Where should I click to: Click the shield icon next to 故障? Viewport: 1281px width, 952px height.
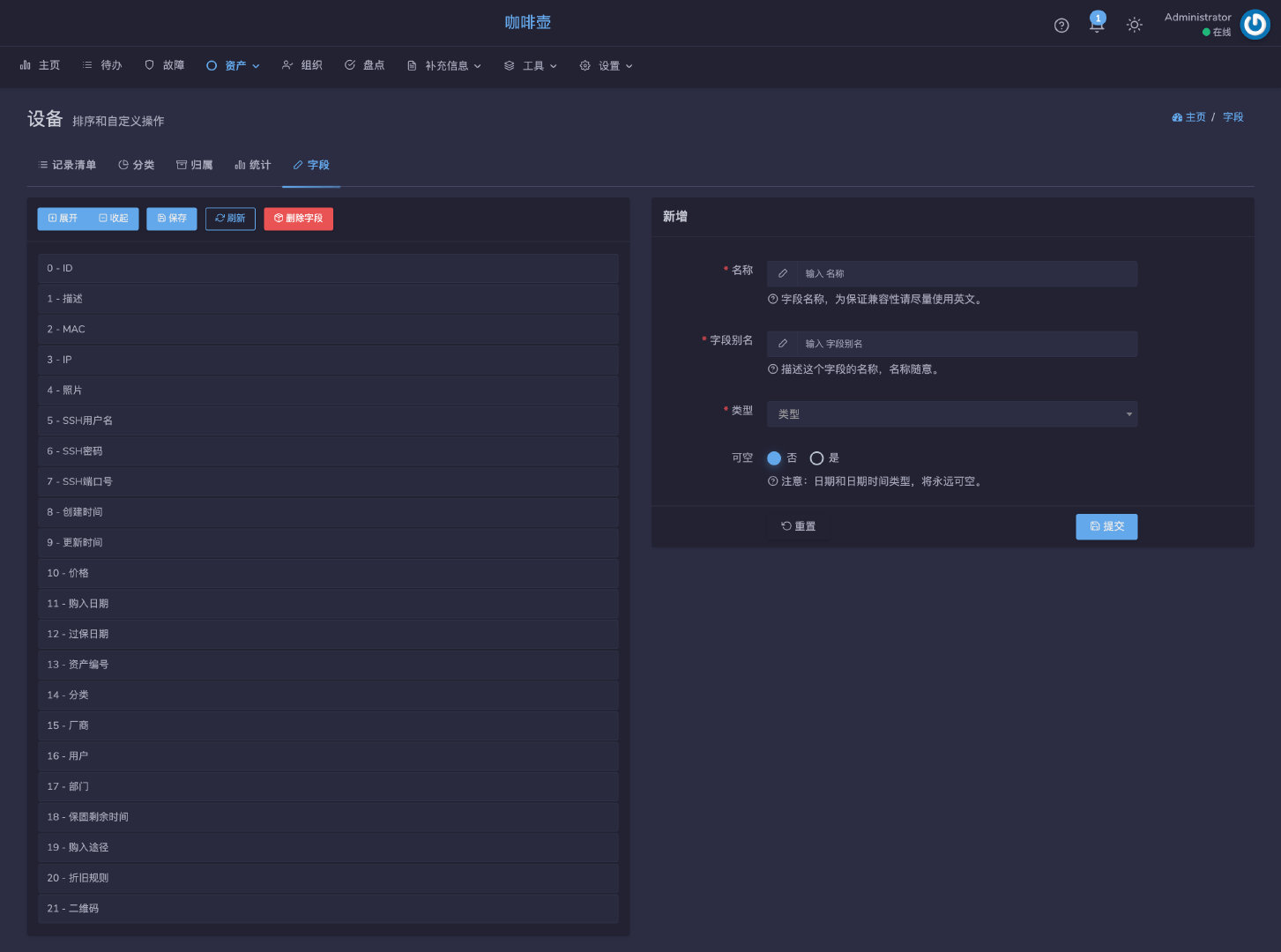[150, 65]
